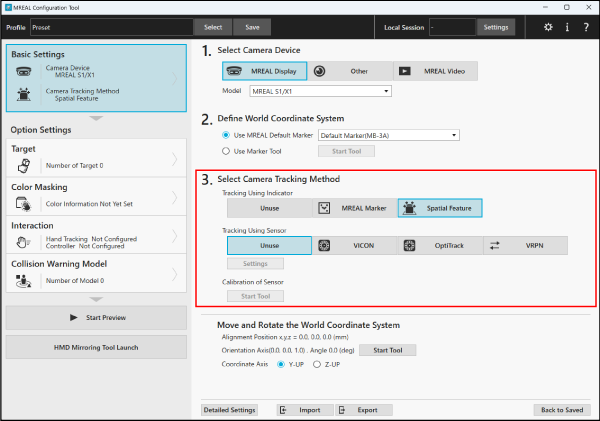Click the Camera Tracking Method icon in Basic Settings
600x421 pixels.
[24, 94]
